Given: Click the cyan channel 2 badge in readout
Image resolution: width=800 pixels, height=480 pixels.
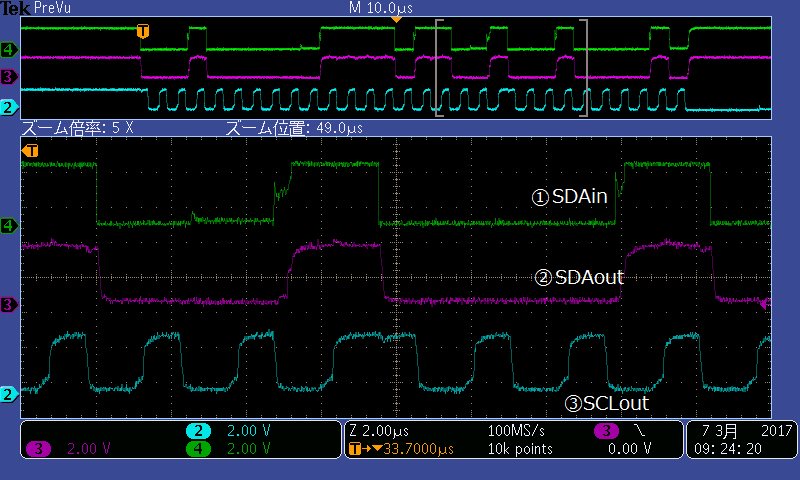Looking at the screenshot, I should [x=198, y=431].
